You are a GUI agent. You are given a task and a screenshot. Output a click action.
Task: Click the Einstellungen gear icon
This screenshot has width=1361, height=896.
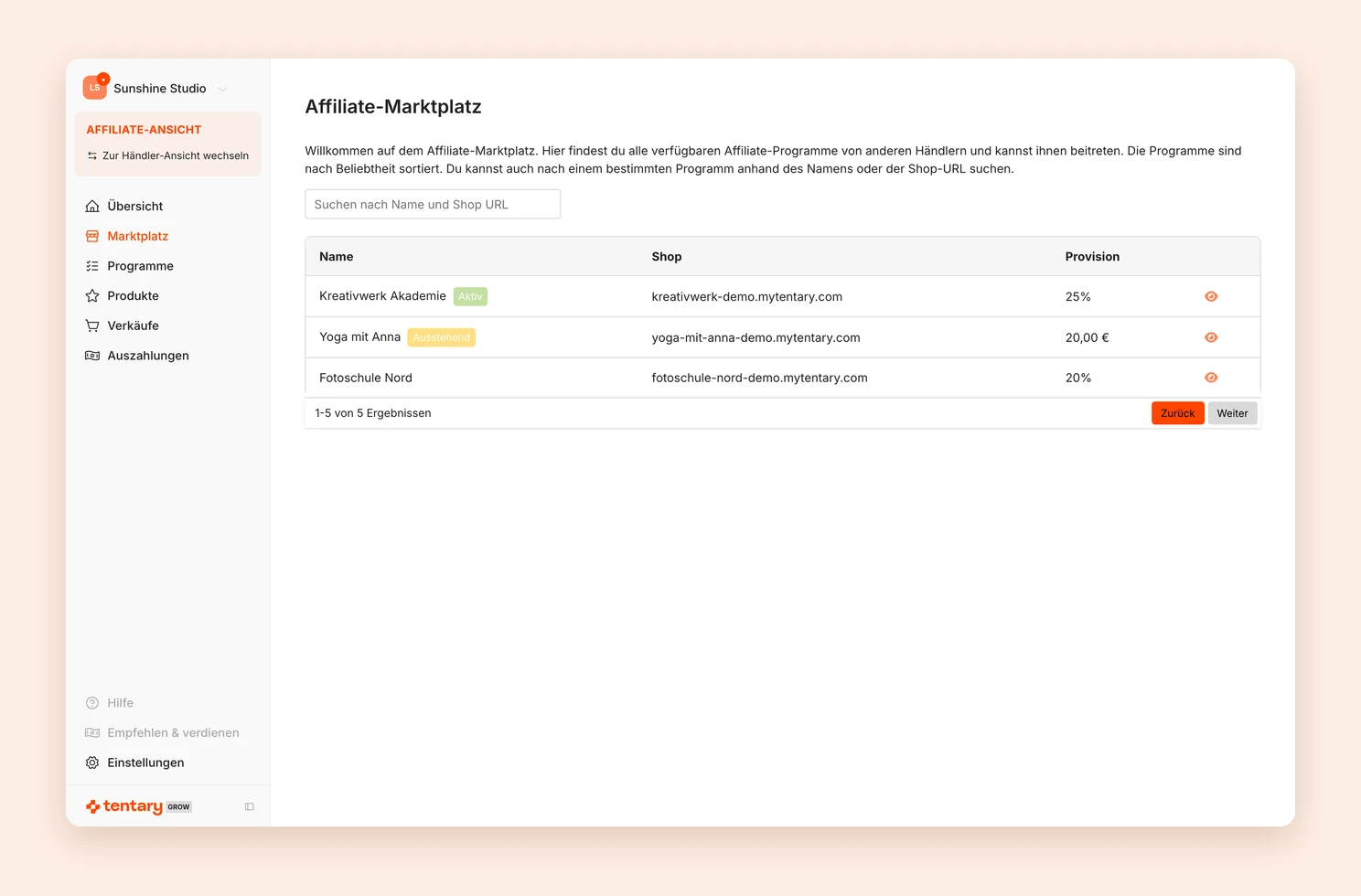(92, 763)
